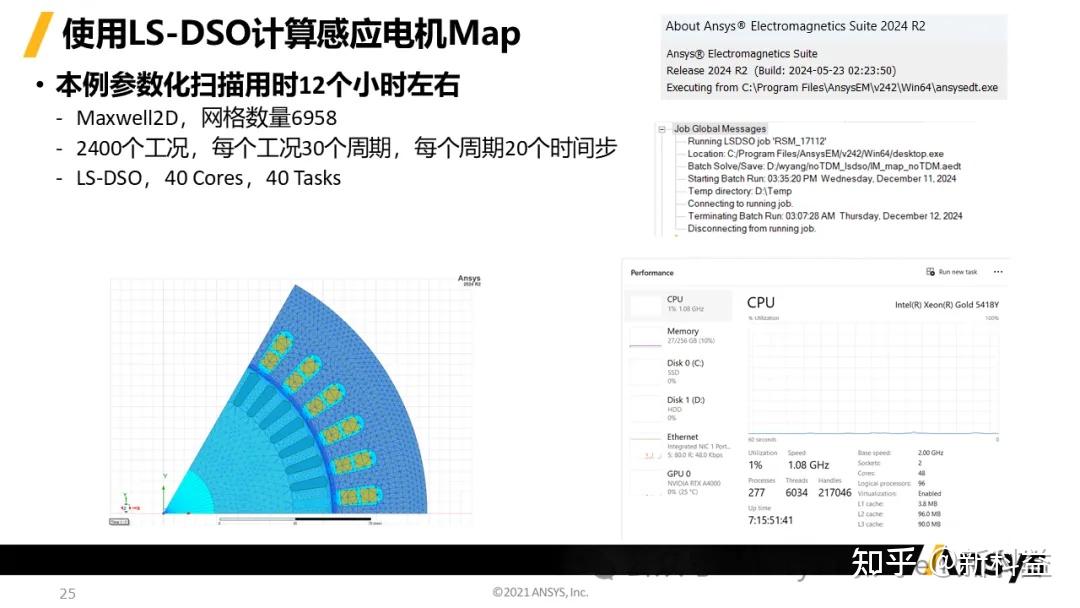This screenshot has width=1080, height=608.
Task: Click the '2.00 GHz' base speed value
Action: (931, 453)
